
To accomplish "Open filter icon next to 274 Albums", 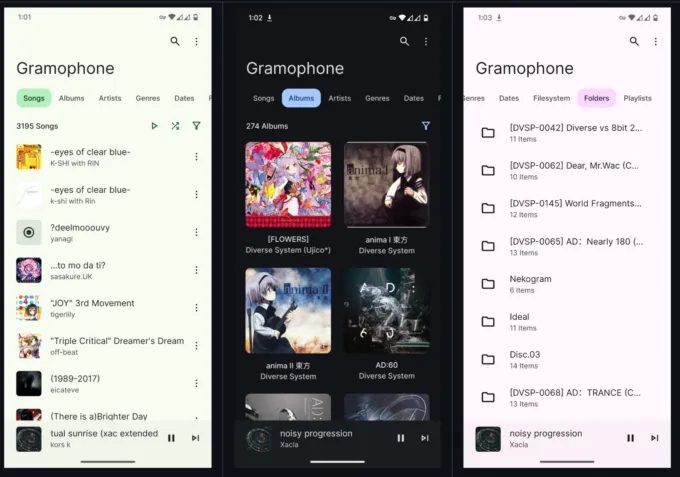I will [426, 126].
